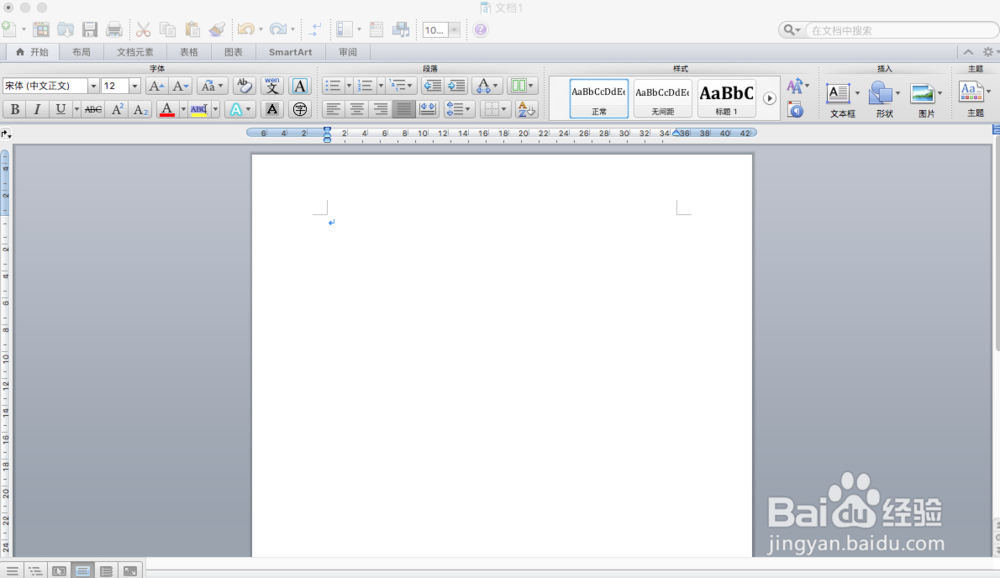Viewport: 1000px width, 578px height.
Task: Select the center alignment icon
Action: point(355,108)
